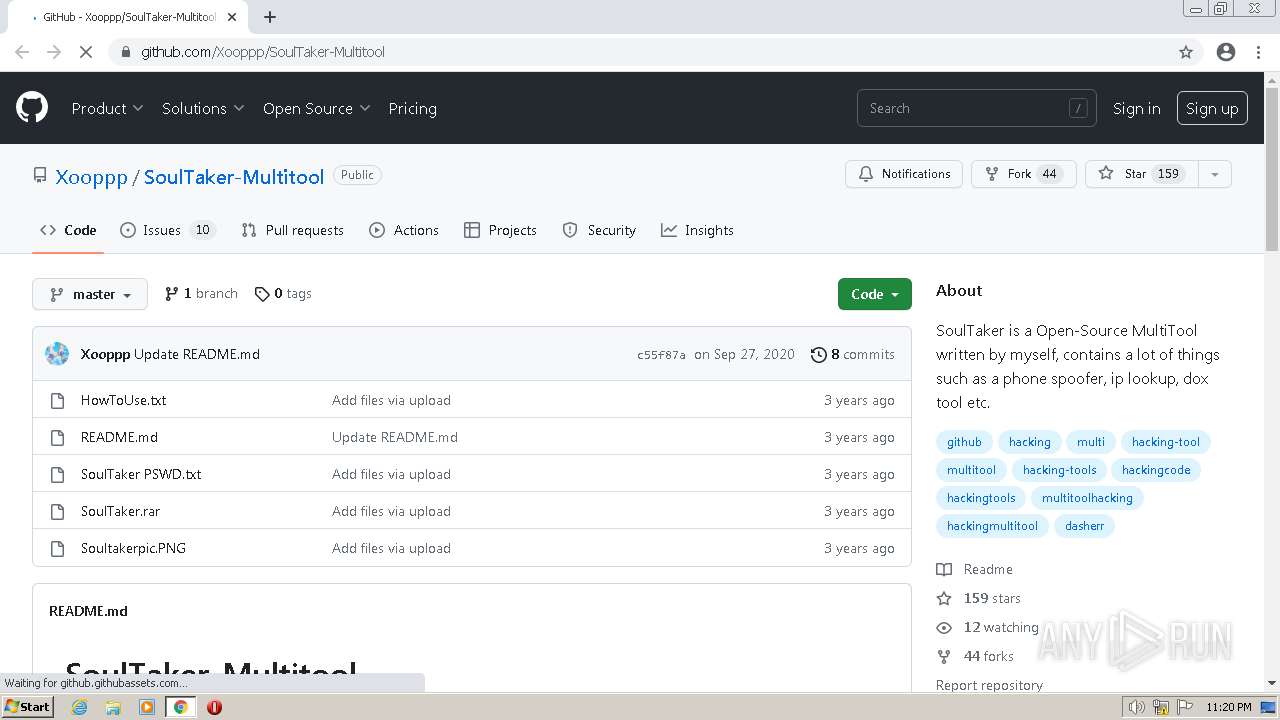1280x720 pixels.
Task: Click the repository book icon beside Xooppp
Action: (40, 175)
